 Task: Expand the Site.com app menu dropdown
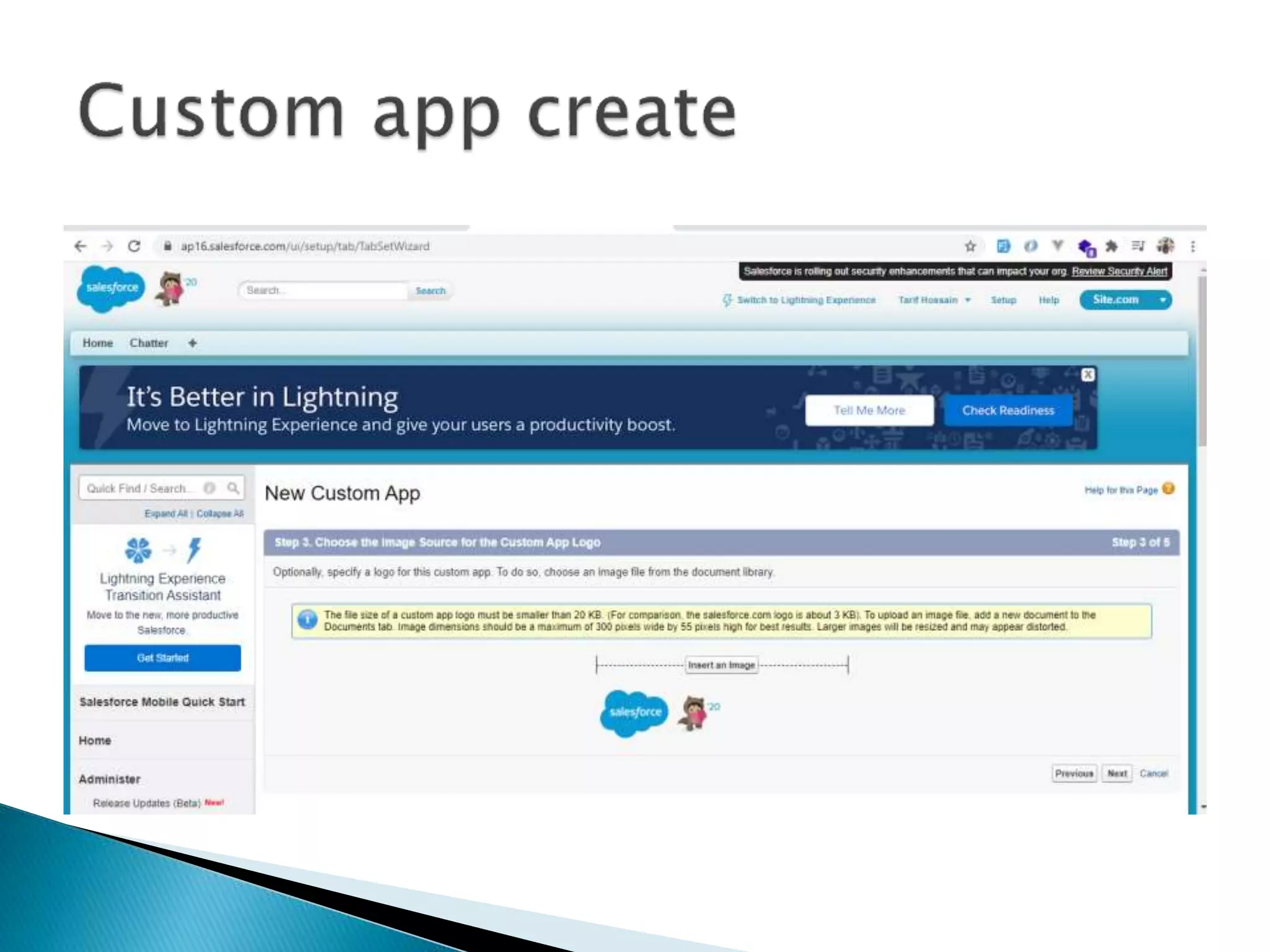tap(1163, 300)
